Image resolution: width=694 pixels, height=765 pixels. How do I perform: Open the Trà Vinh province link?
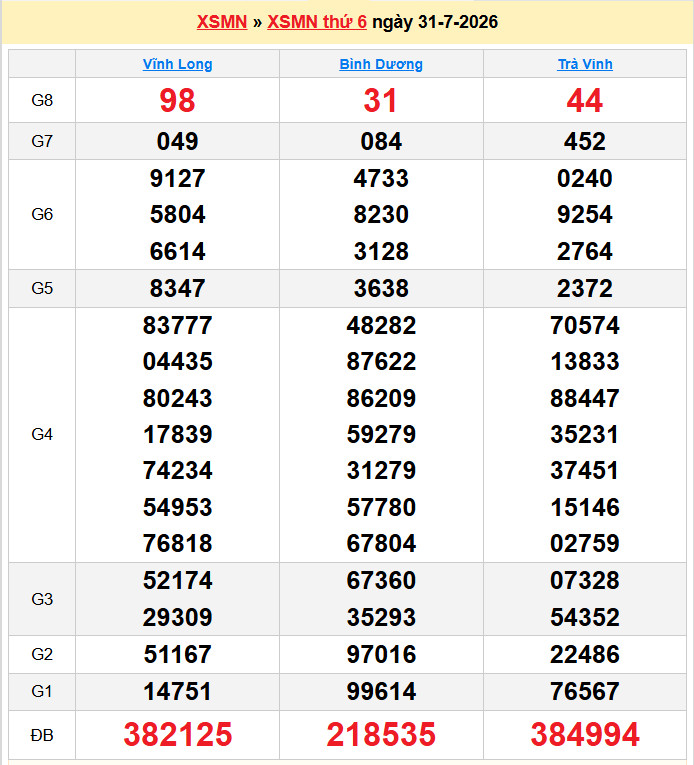pyautogui.click(x=585, y=64)
